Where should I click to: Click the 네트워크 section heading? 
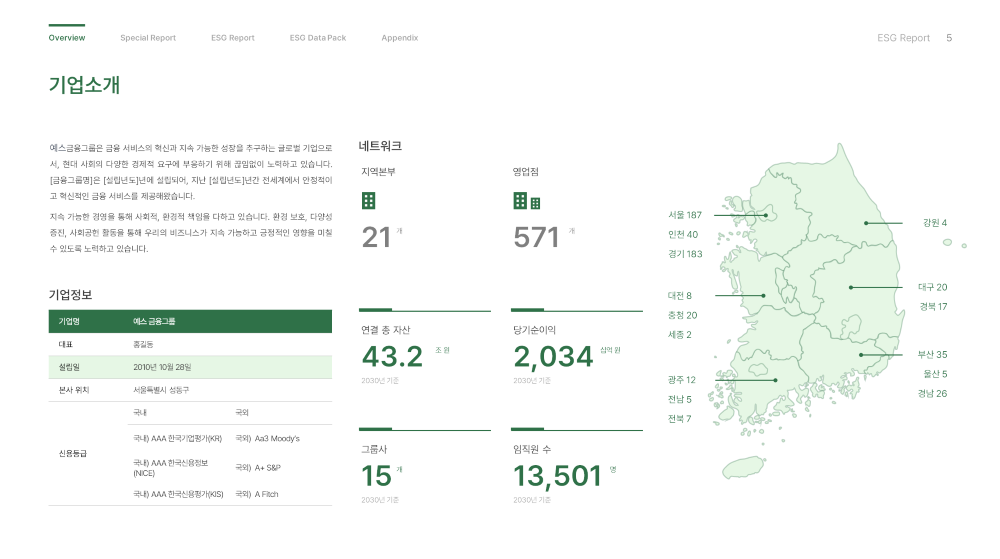point(380,146)
